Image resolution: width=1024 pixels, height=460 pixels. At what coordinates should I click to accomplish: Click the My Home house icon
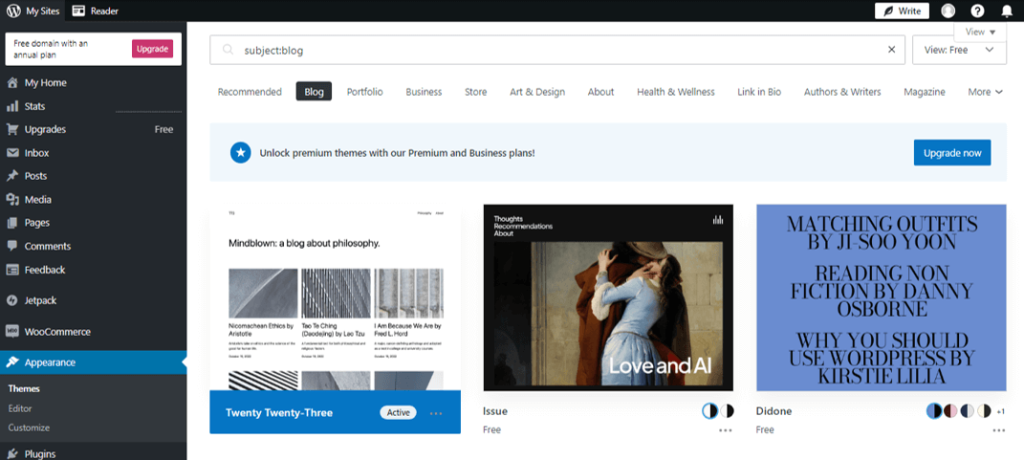(x=12, y=83)
